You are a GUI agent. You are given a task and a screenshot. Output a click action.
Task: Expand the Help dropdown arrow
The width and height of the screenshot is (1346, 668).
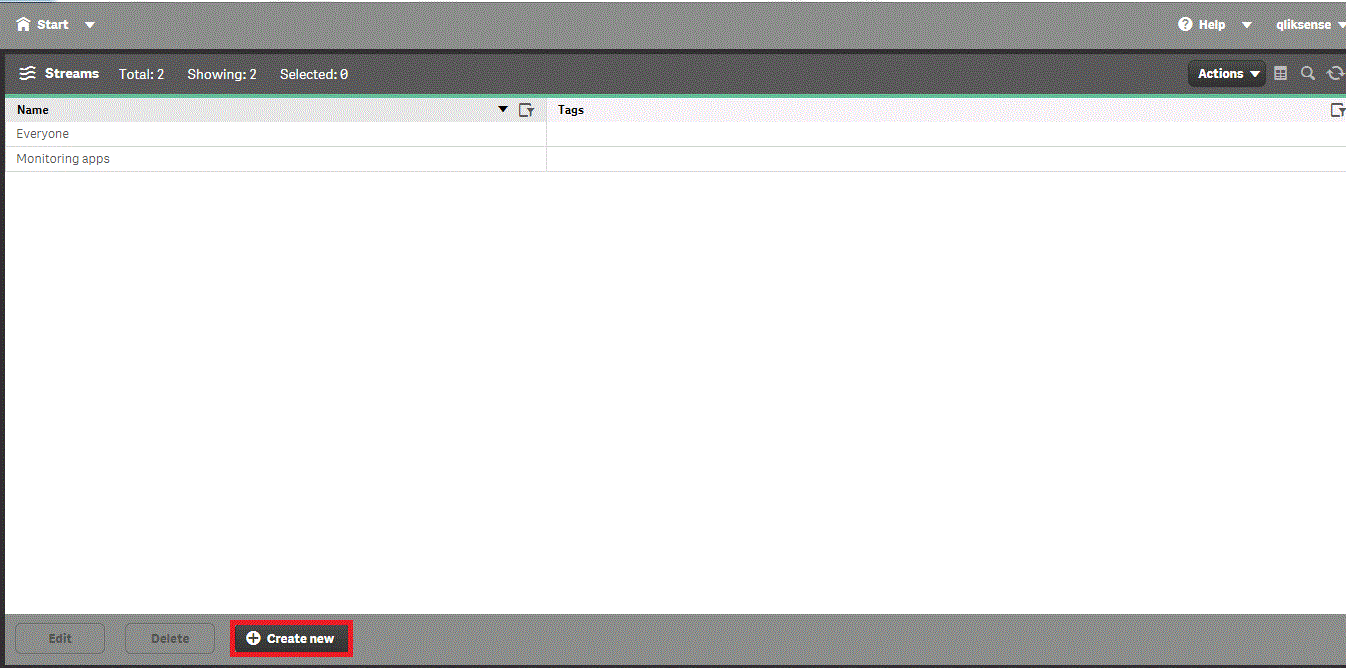pos(1247,25)
